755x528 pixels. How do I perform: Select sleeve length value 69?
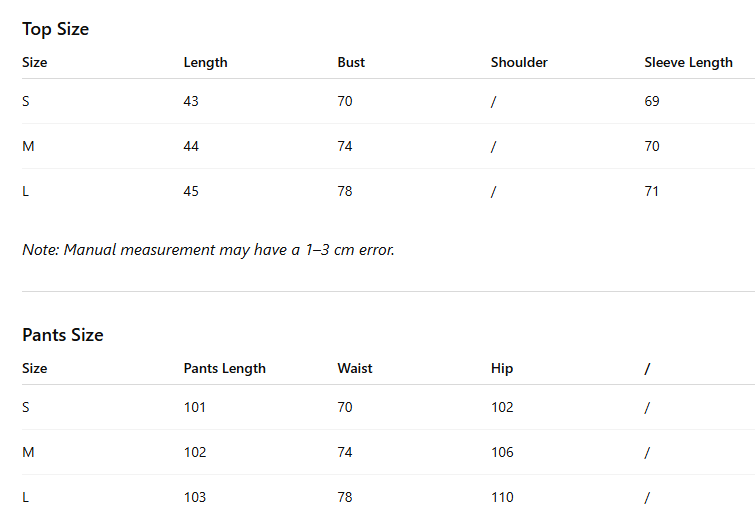[x=652, y=101]
